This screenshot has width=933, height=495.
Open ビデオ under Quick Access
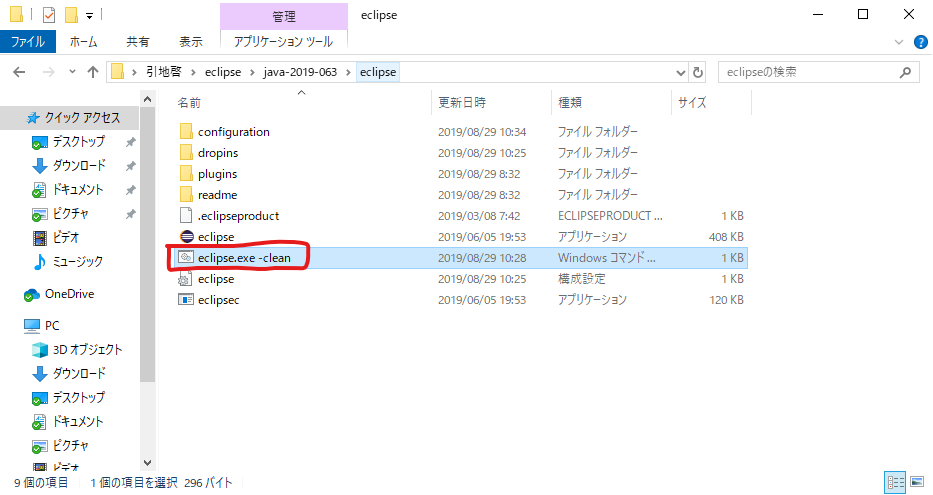65,237
